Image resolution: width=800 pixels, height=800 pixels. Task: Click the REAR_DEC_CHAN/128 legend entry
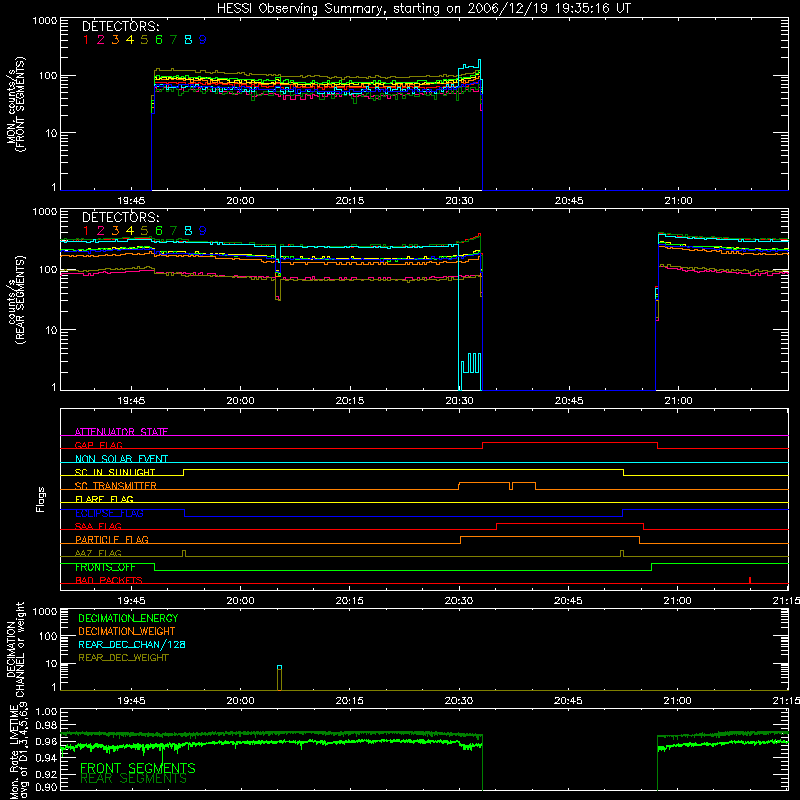[x=132, y=645]
